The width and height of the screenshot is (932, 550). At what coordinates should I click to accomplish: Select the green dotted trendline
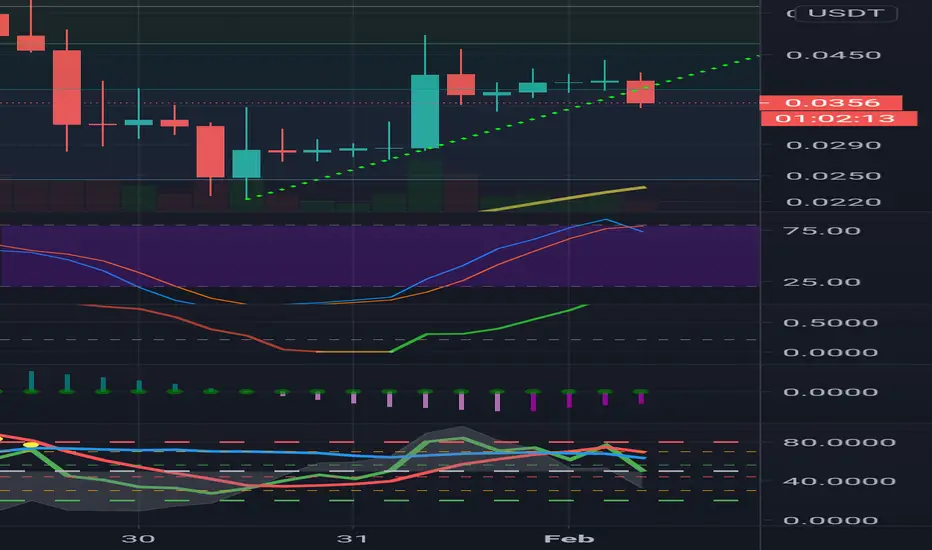click(503, 128)
